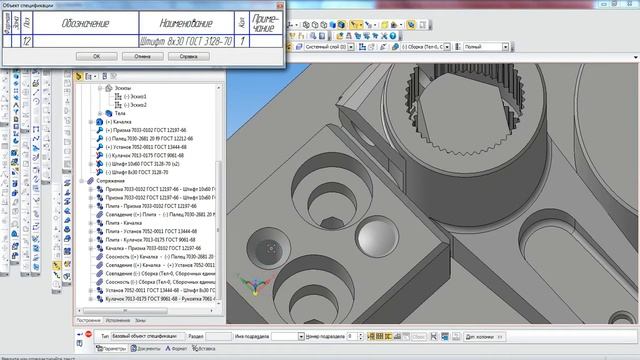Click the Тип field Базовый объект спецификации
Image resolution: width=640 pixels, height=360 pixels.
pos(148,336)
